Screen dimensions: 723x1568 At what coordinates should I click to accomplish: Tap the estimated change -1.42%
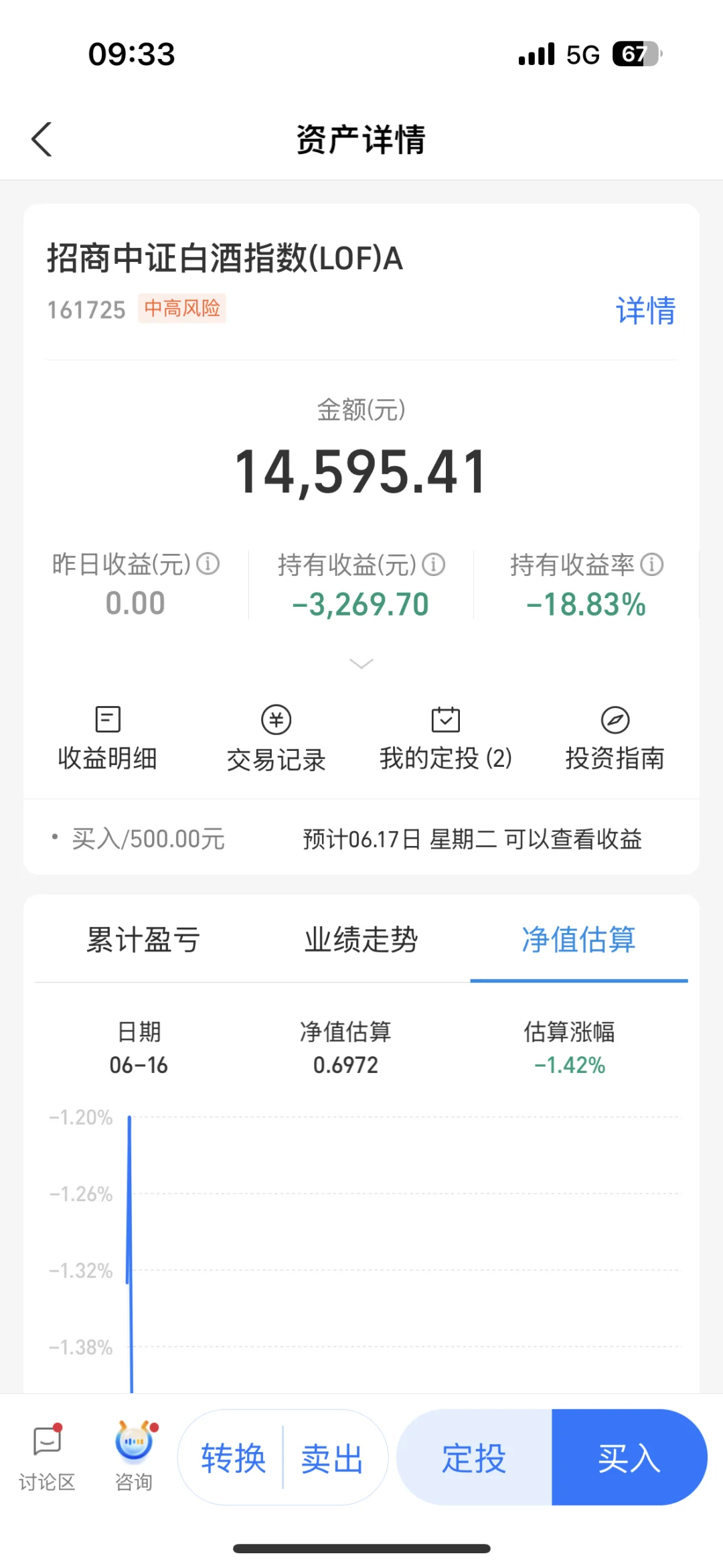pos(570,1065)
